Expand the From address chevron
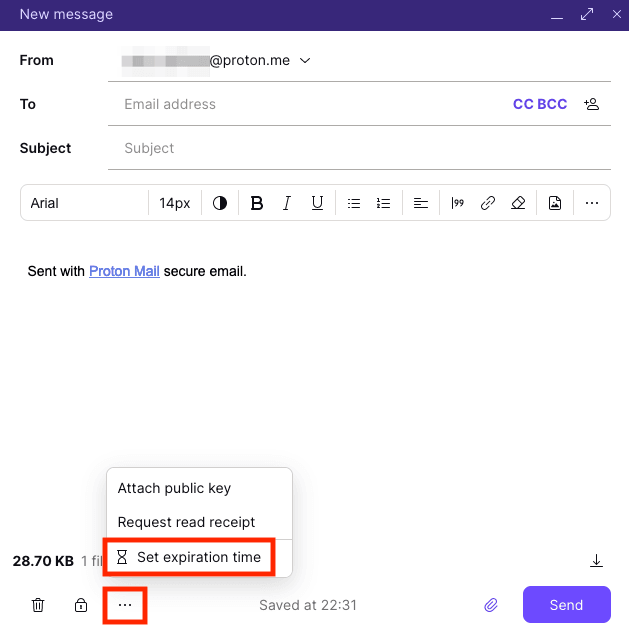 point(305,61)
